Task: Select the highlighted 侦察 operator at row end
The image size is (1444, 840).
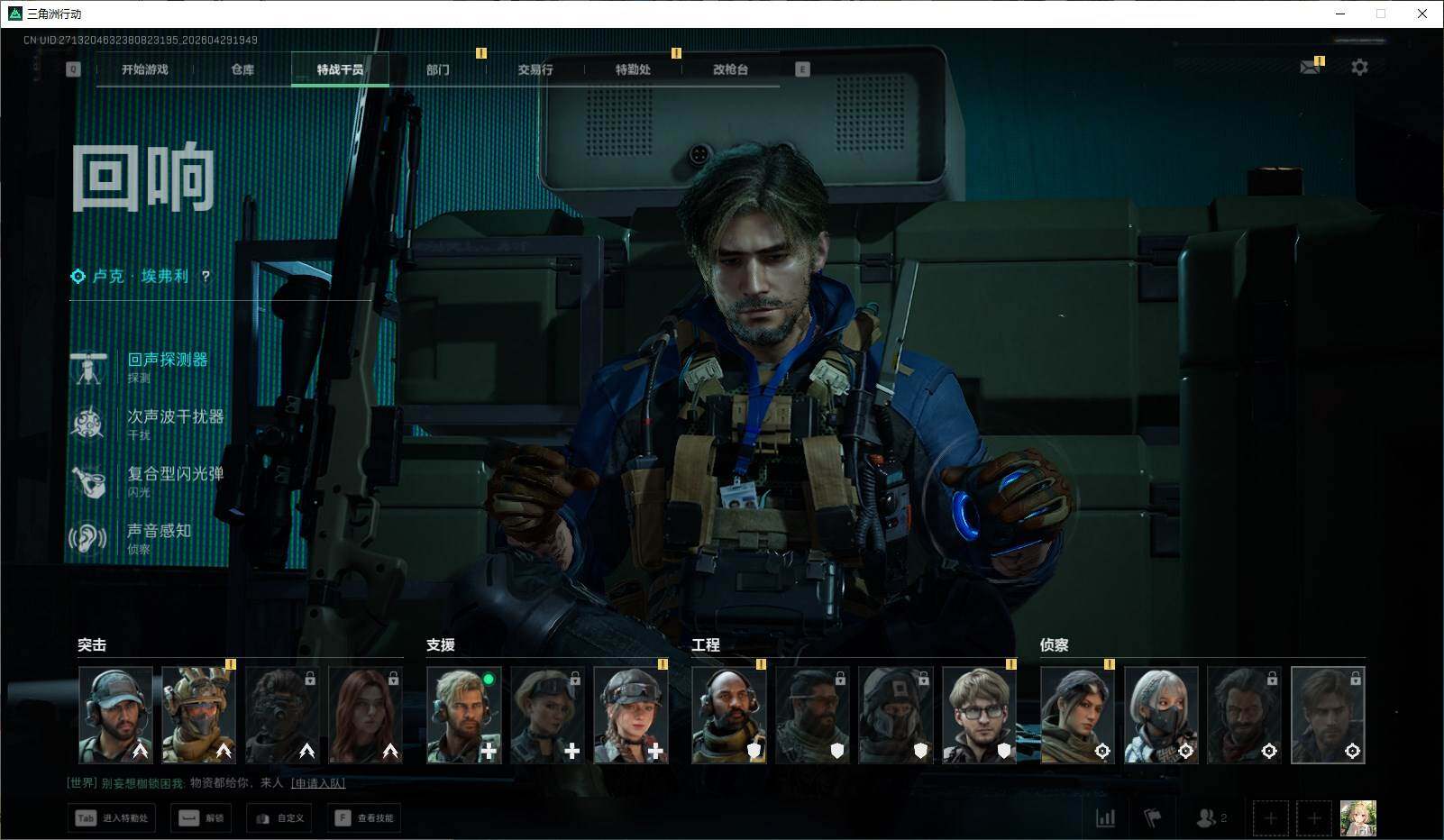Action: click(x=1328, y=715)
